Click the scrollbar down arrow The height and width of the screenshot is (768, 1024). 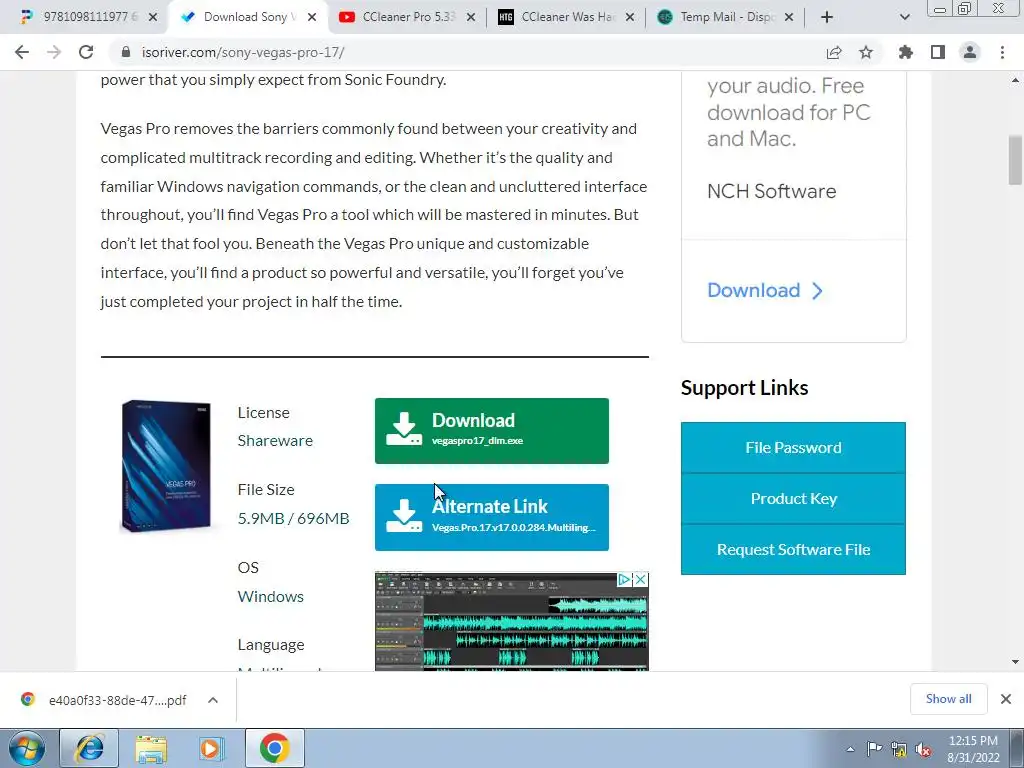1015,662
